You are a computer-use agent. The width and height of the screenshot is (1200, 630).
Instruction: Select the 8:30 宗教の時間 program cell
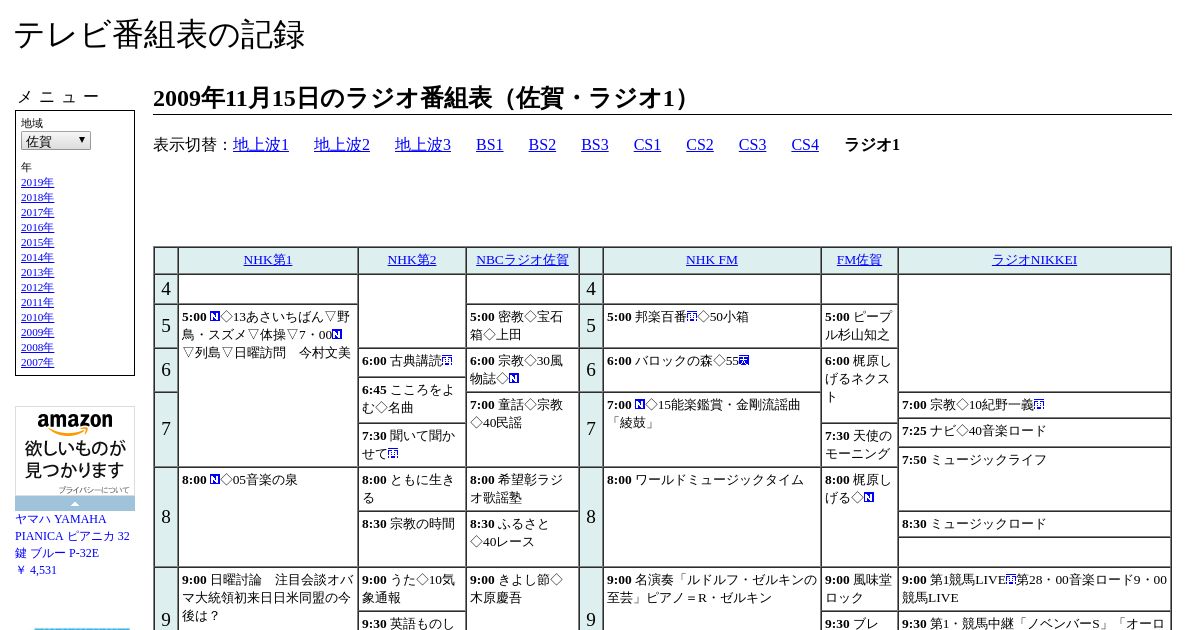(x=412, y=539)
